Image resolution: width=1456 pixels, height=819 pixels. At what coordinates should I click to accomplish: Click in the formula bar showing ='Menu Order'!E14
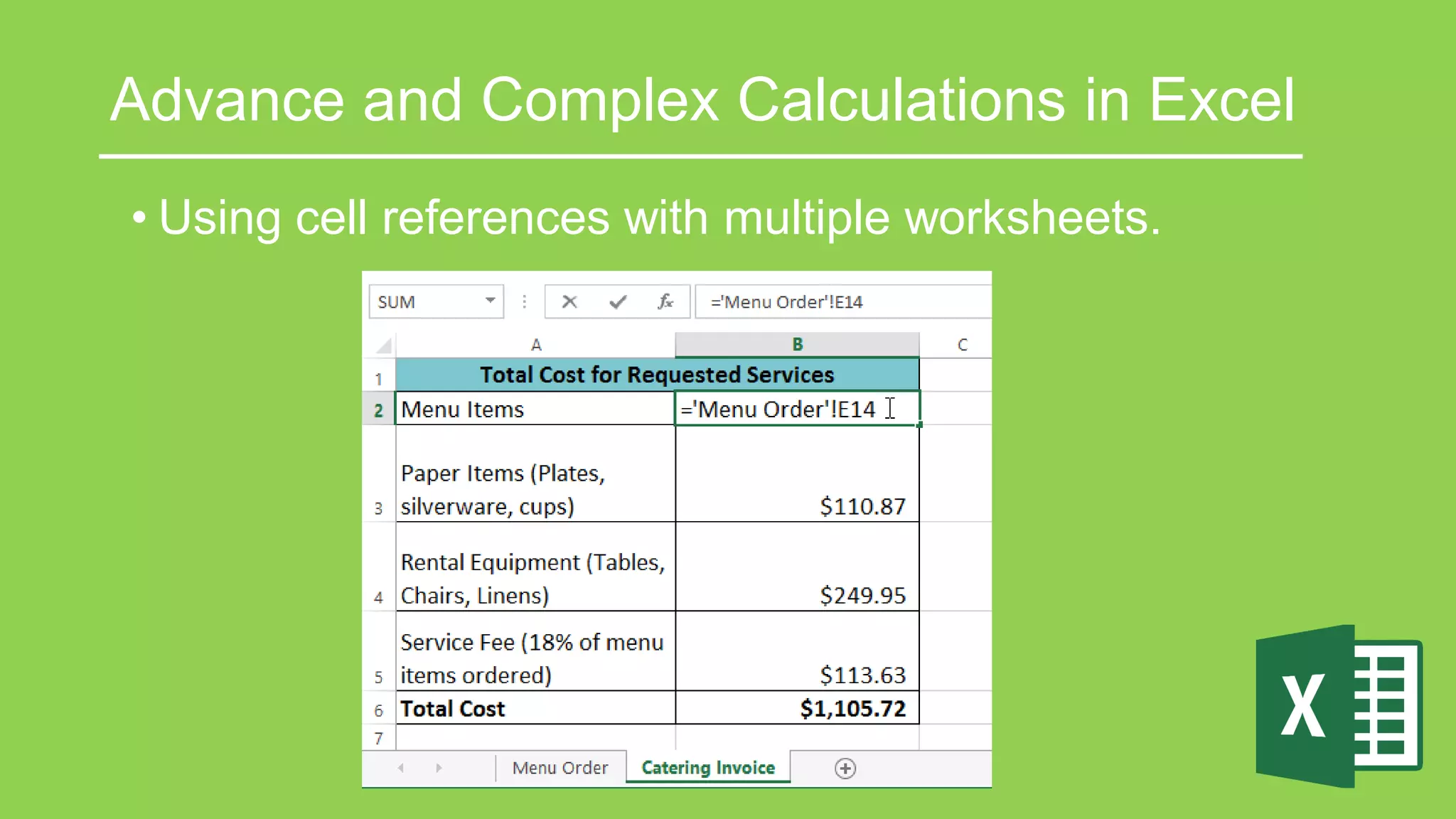click(x=843, y=302)
